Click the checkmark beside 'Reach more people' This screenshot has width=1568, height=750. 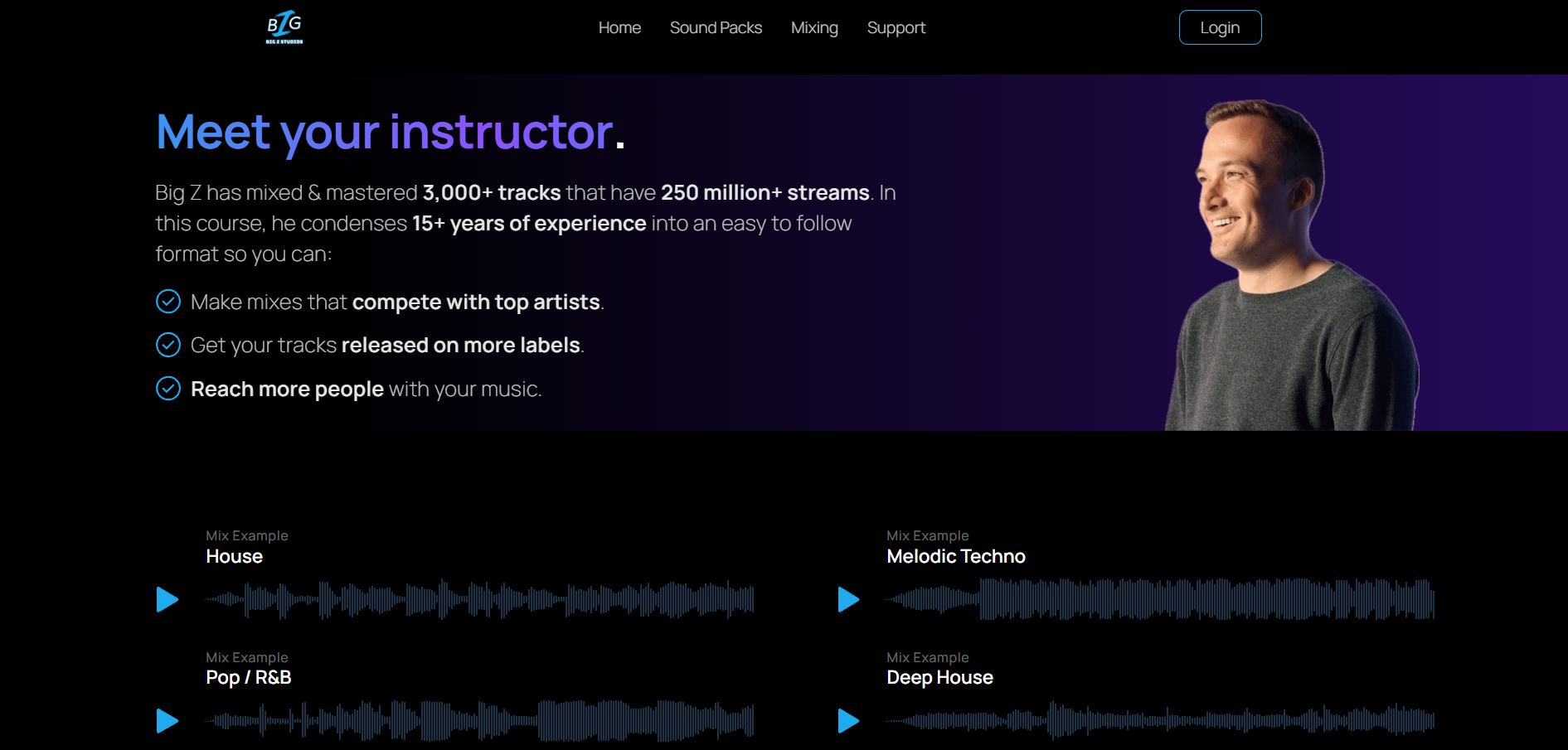point(167,389)
